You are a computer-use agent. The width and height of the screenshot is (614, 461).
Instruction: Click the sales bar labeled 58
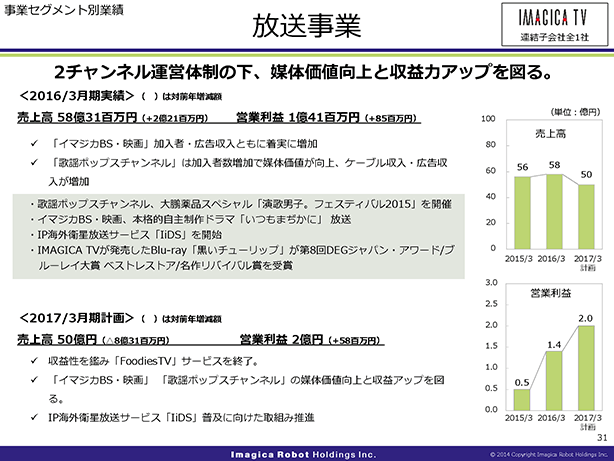(554, 212)
